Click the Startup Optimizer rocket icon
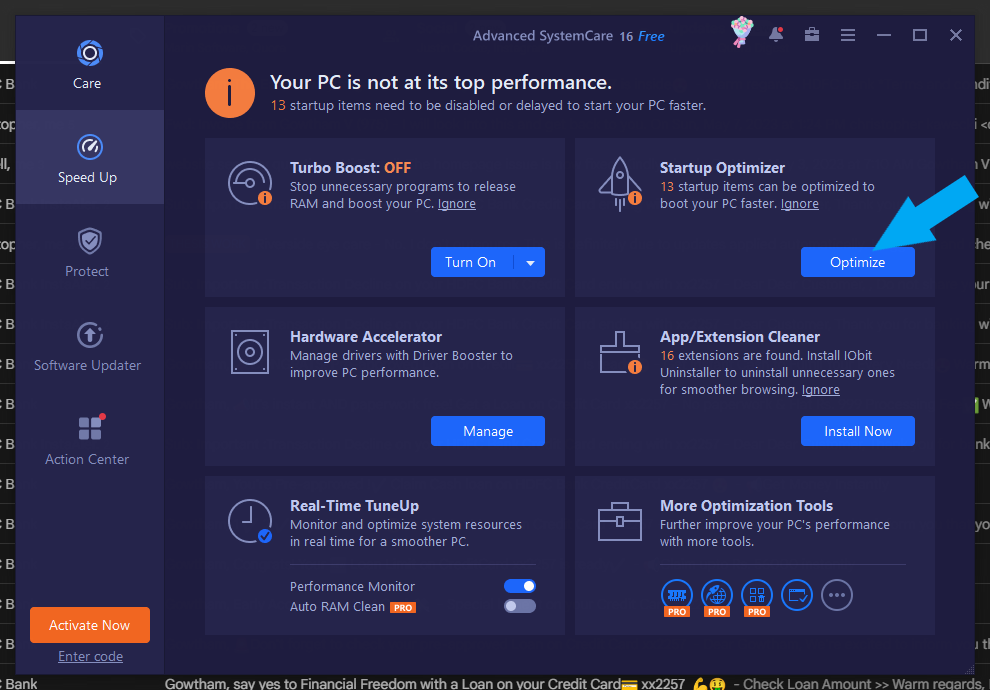 click(620, 184)
